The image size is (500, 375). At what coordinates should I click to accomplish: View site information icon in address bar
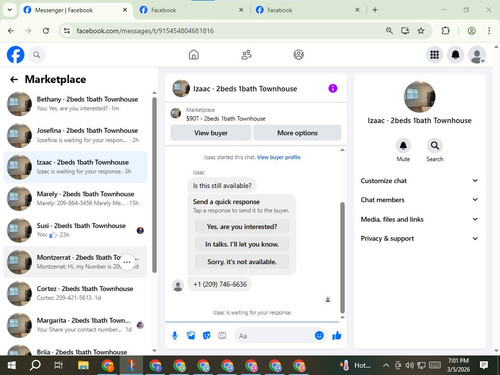click(67, 31)
